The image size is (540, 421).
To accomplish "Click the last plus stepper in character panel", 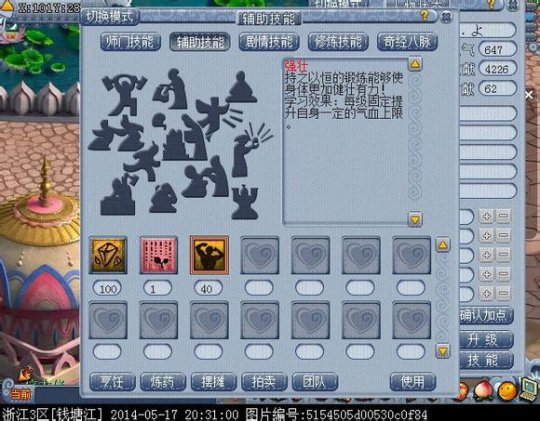I will coord(486,294).
